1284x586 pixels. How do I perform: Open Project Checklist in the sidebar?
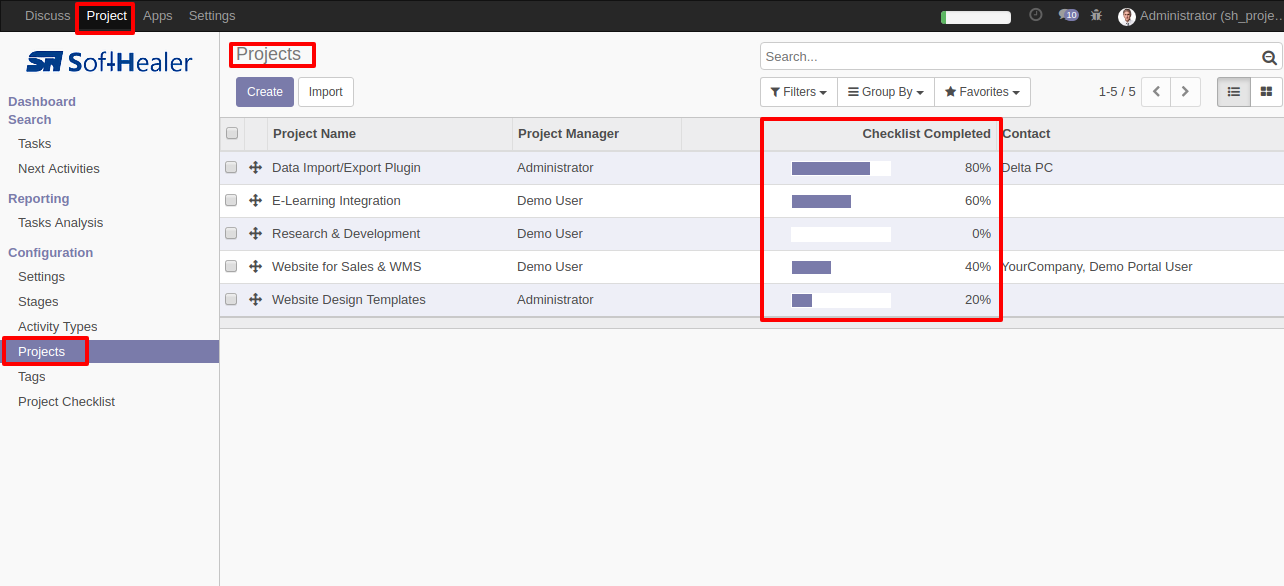pyautogui.click(x=66, y=402)
